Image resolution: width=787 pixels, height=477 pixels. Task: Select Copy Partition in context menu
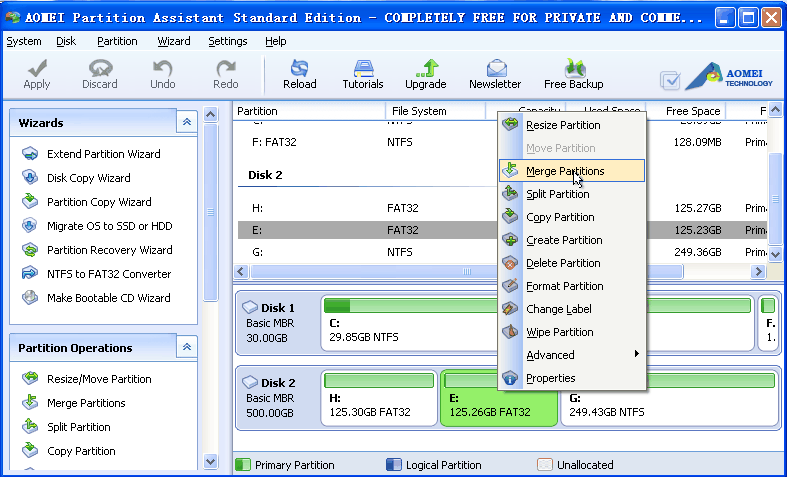[x=572, y=217]
